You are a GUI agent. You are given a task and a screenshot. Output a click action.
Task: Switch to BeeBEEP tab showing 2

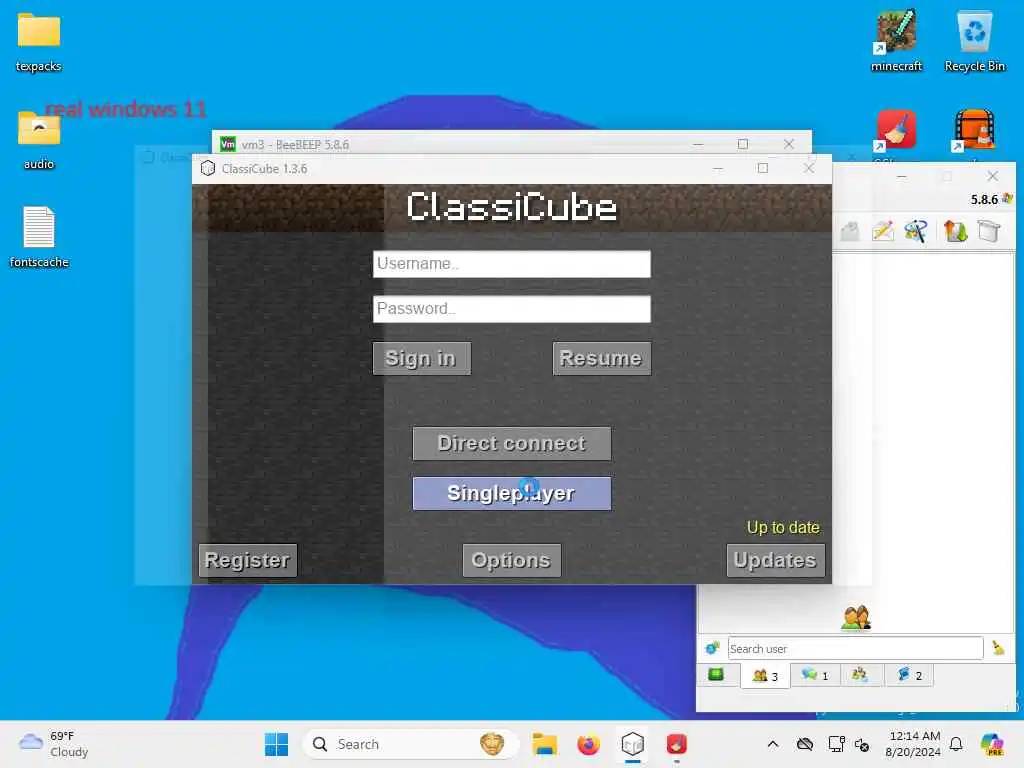(x=909, y=675)
